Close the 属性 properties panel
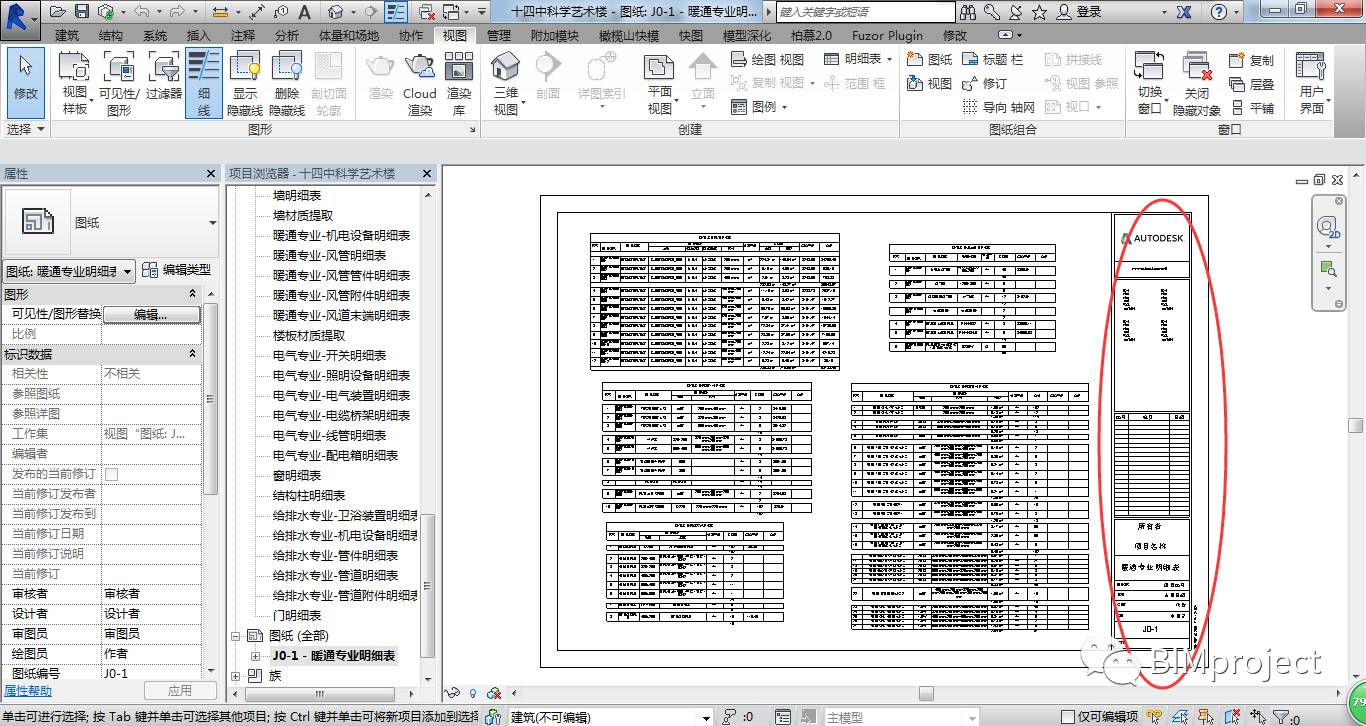Screen dimensions: 1366x726 [x=211, y=173]
